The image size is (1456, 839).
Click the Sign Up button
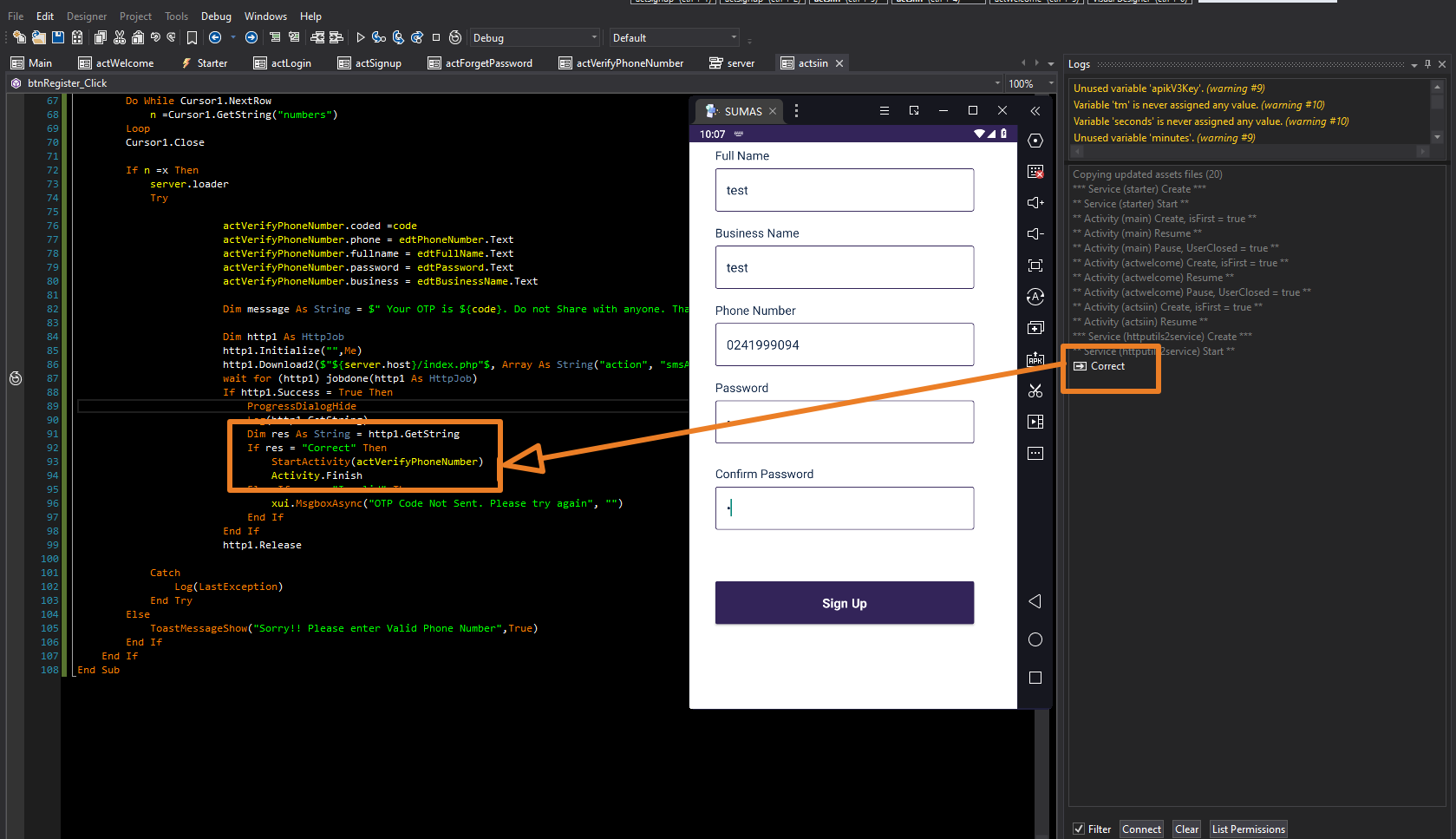point(844,603)
